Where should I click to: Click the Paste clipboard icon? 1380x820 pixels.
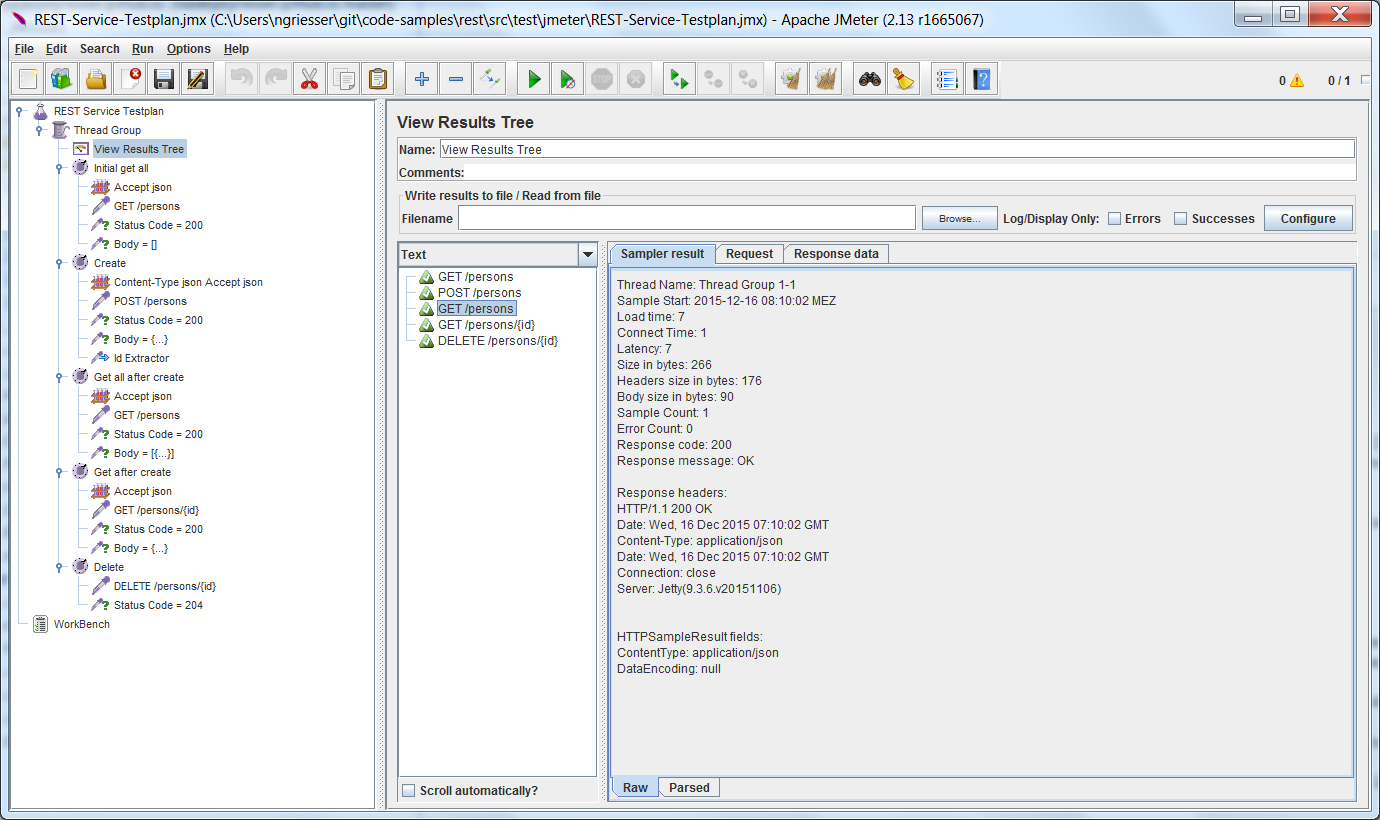(x=377, y=79)
